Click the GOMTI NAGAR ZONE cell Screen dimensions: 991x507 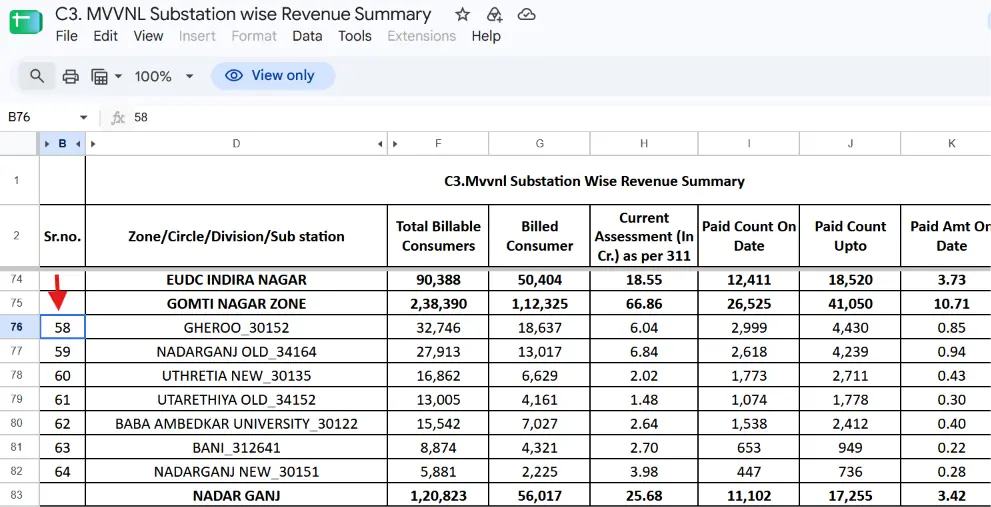(x=236, y=303)
